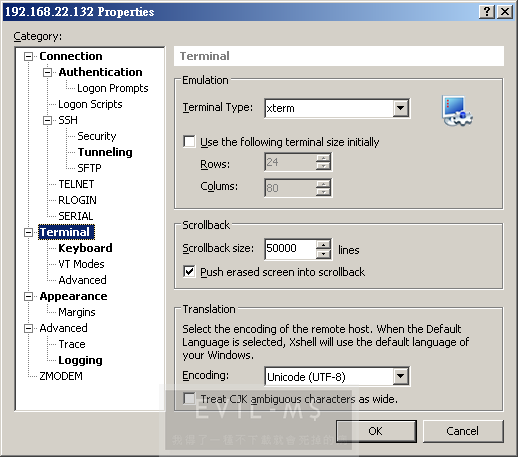518x457 pixels.
Task: Click into the Scrollback size field
Action: click(290, 249)
